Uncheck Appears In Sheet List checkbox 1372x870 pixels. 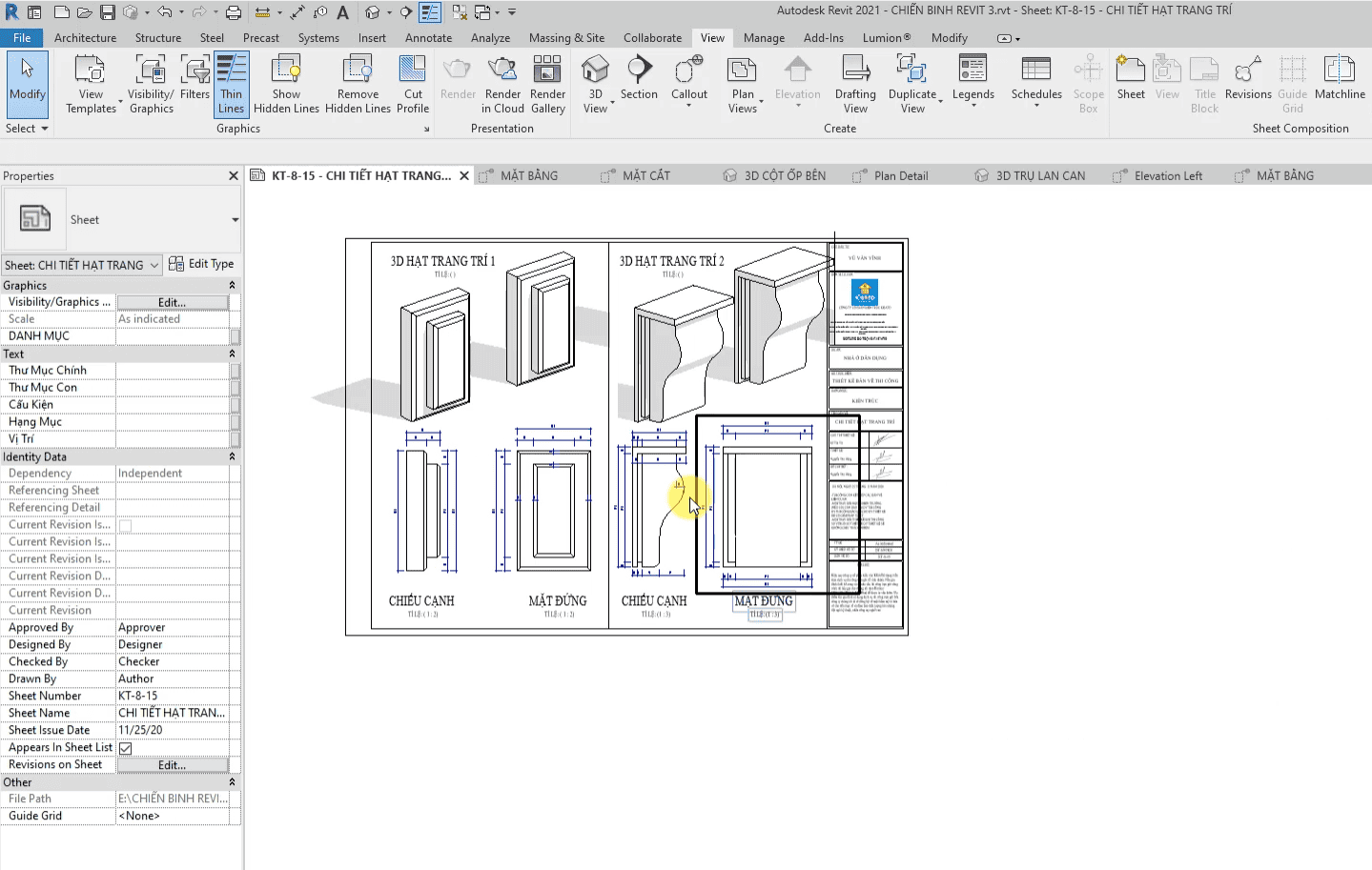click(x=125, y=748)
